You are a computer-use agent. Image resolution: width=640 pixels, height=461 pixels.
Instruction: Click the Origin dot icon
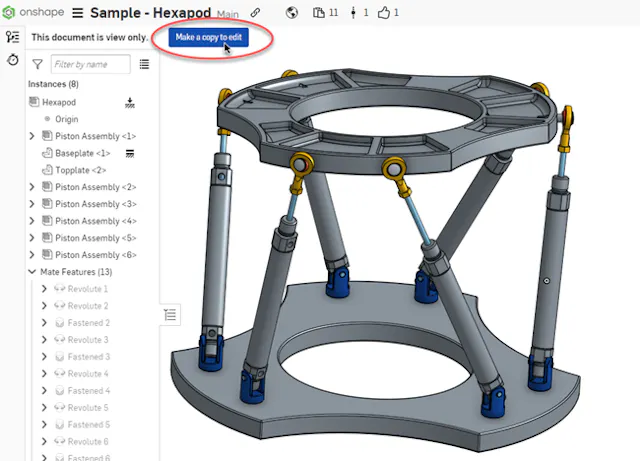point(47,119)
